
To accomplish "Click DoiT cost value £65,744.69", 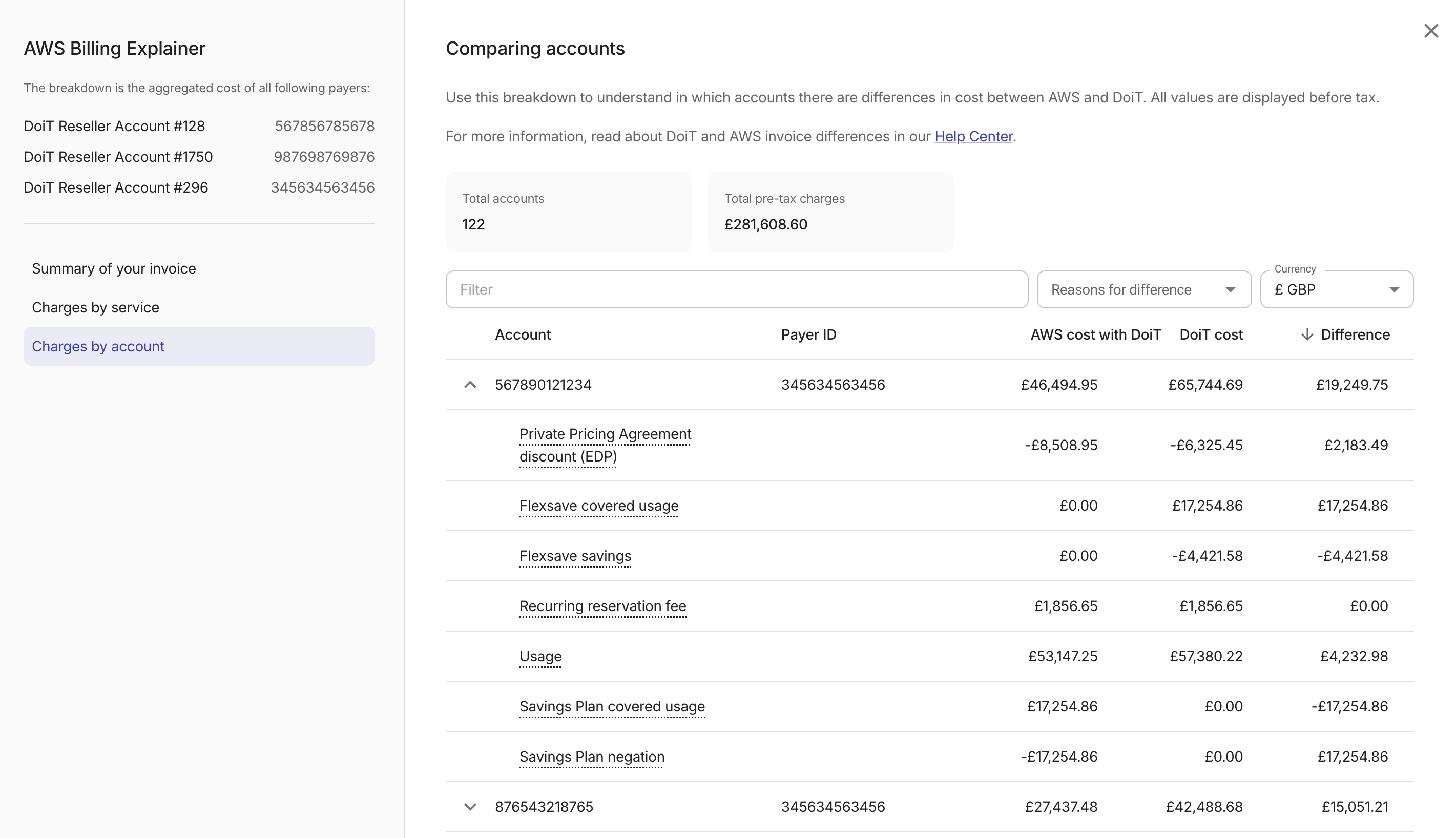I will click(1205, 385).
